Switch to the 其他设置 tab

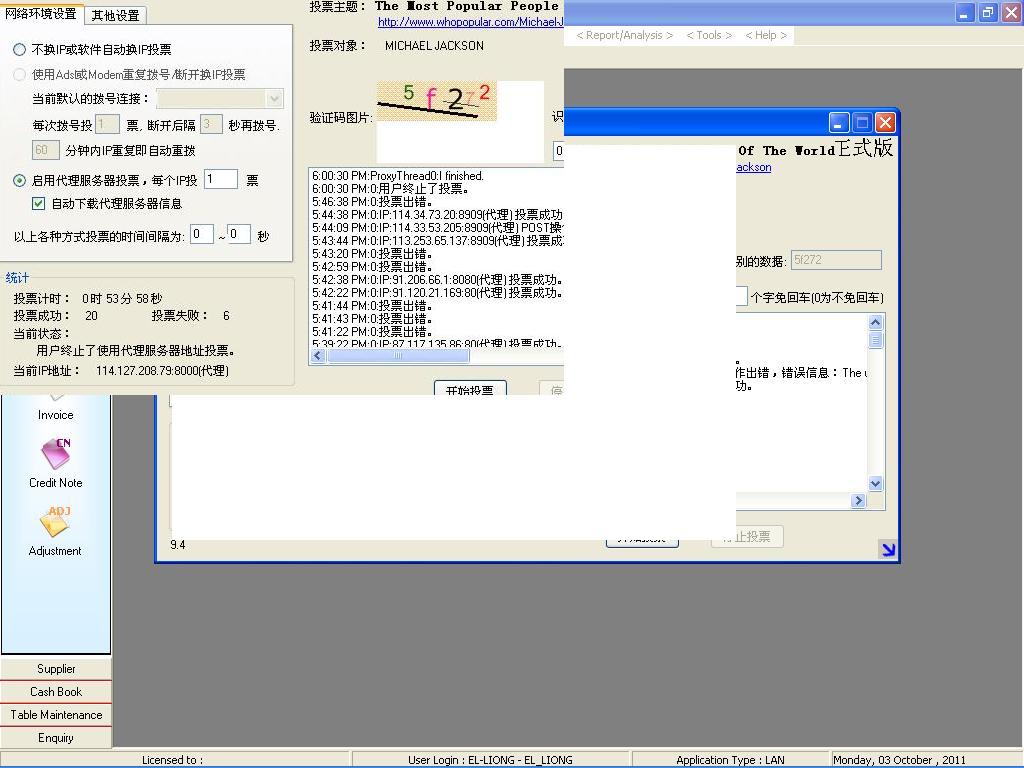115,15
